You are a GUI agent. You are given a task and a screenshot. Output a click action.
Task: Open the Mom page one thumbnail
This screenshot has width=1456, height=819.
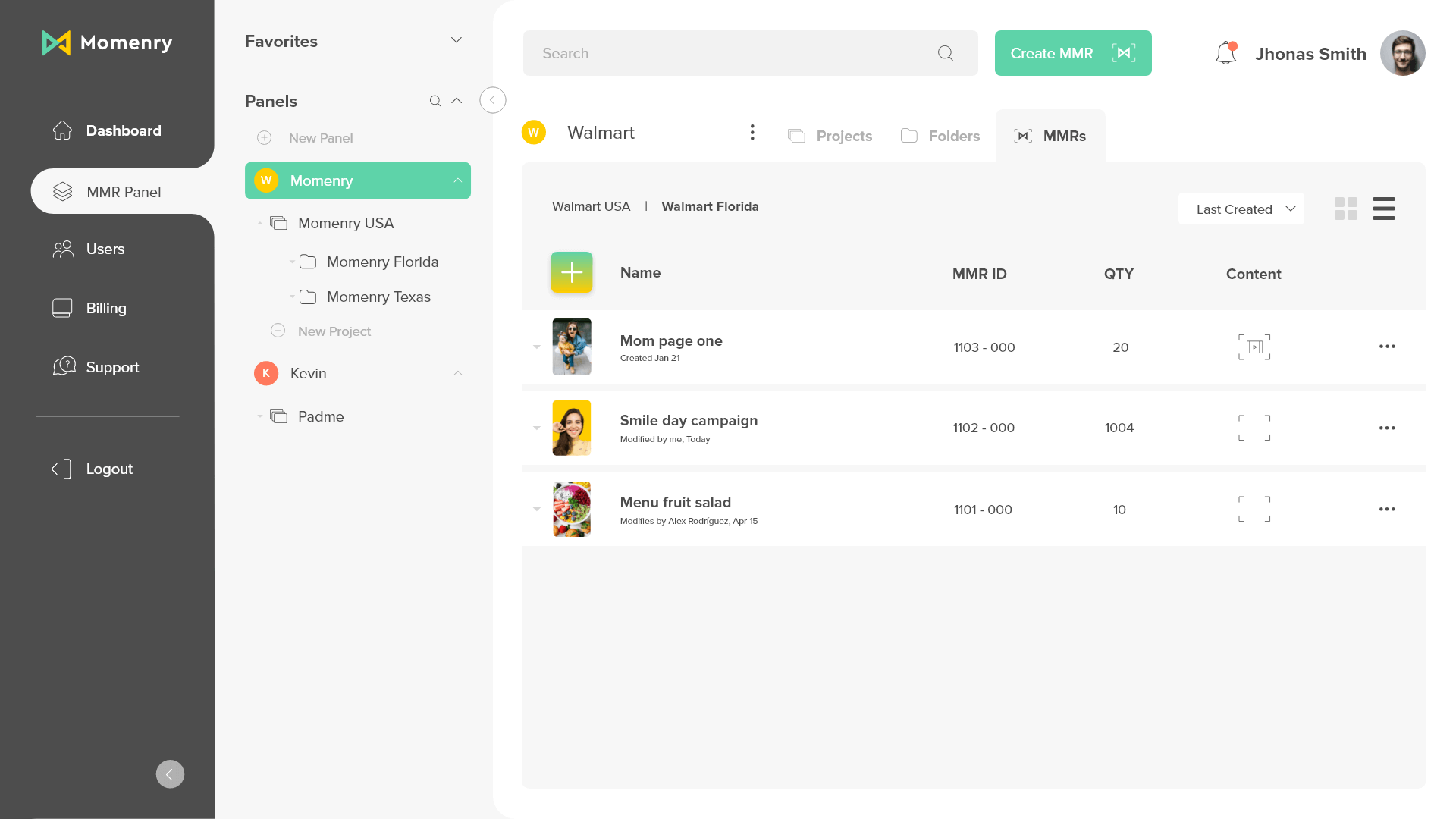(x=572, y=347)
